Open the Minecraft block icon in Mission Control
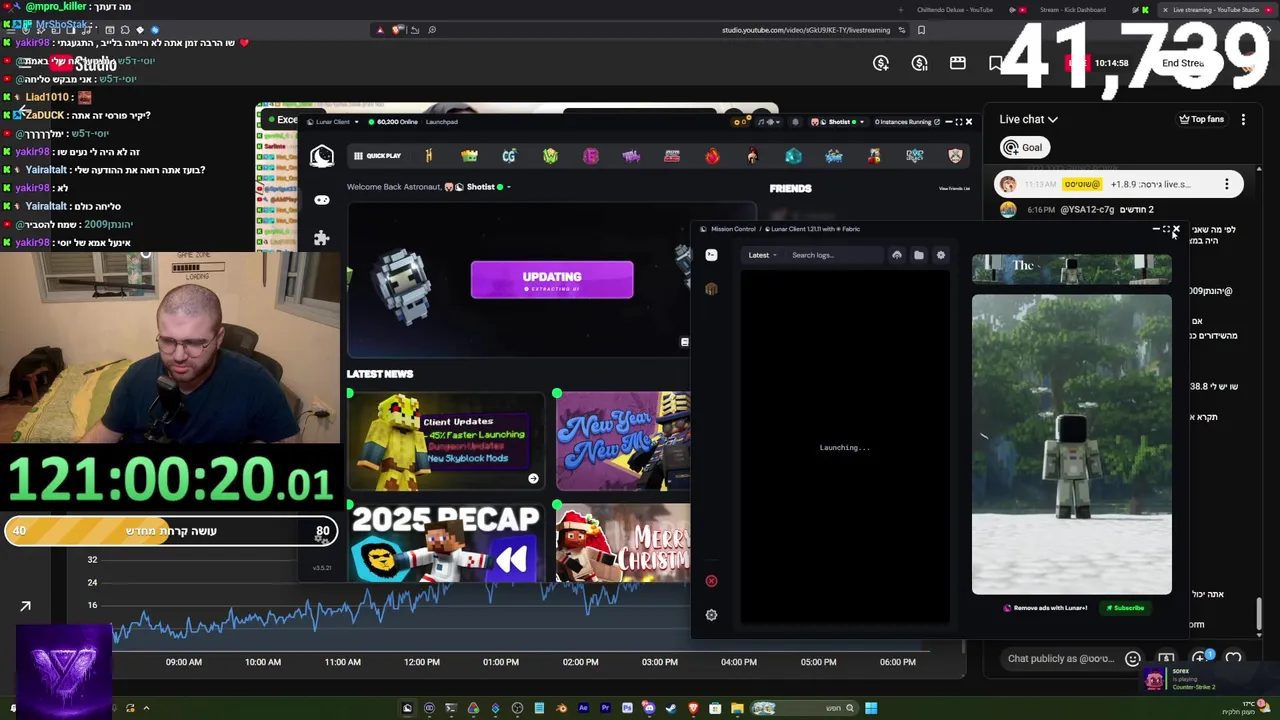Viewport: 1280px width, 720px height. (x=711, y=289)
